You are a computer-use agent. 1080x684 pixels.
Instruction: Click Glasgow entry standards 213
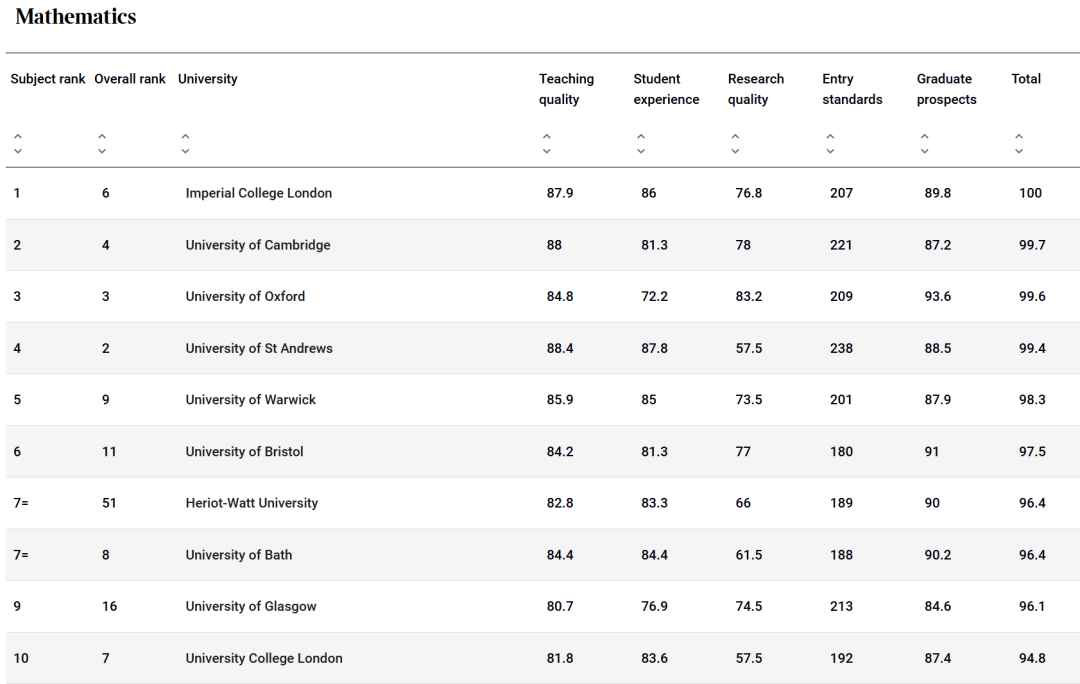point(841,607)
